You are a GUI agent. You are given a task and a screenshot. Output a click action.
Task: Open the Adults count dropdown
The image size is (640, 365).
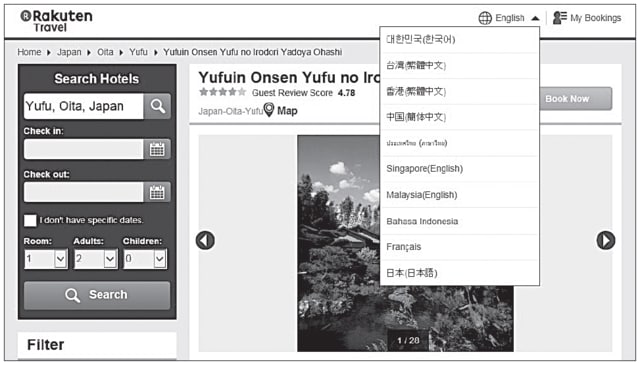coord(96,259)
